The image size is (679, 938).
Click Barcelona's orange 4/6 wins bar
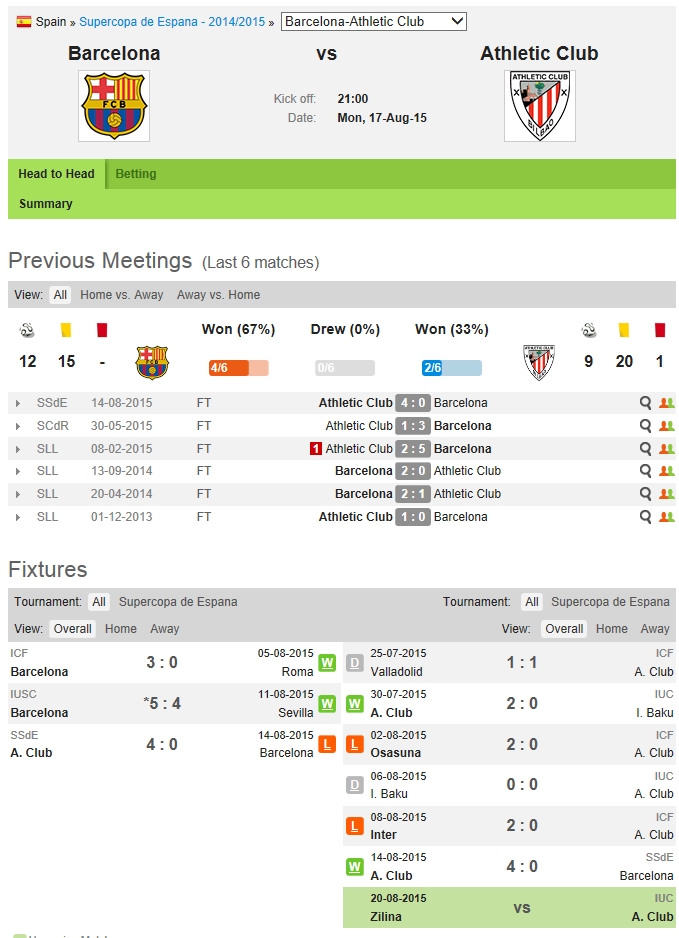point(238,368)
